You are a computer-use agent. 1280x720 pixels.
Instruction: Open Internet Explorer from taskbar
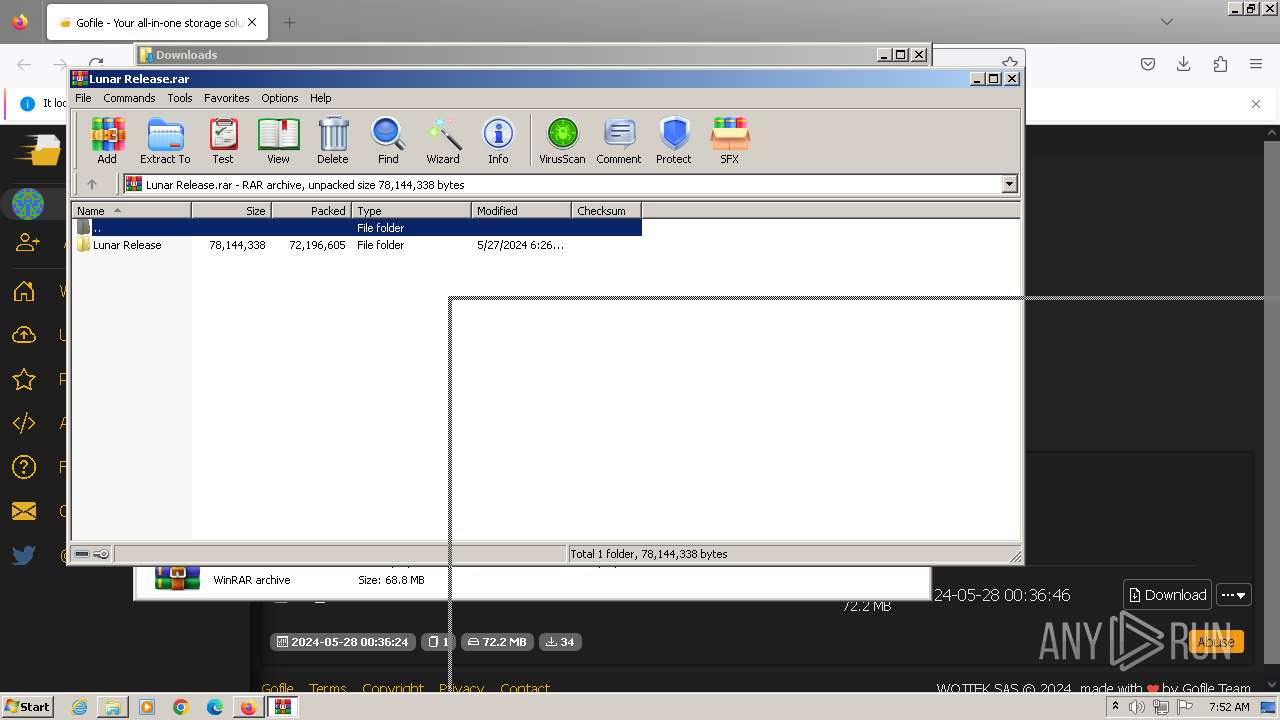(x=79, y=707)
